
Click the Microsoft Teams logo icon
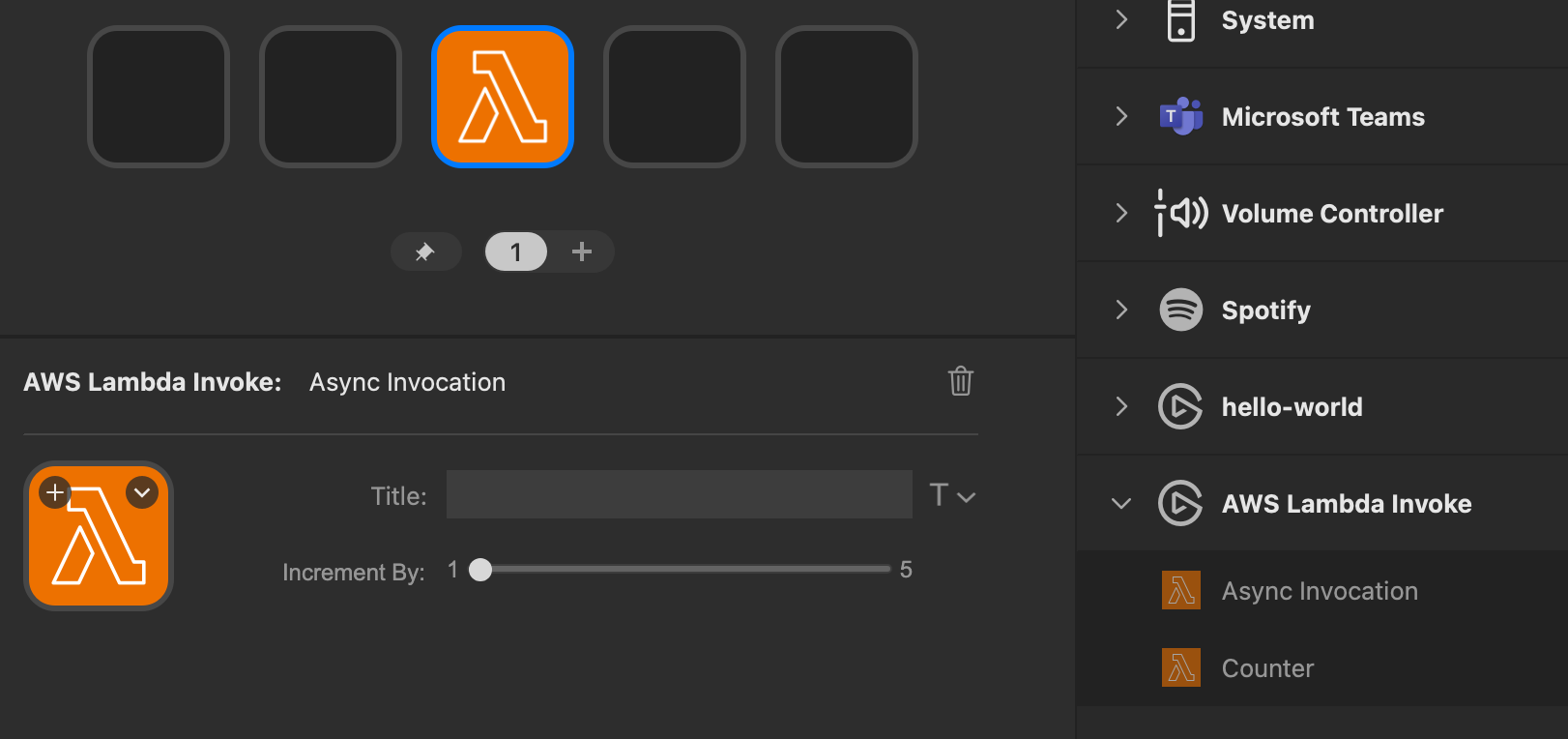point(1181,116)
